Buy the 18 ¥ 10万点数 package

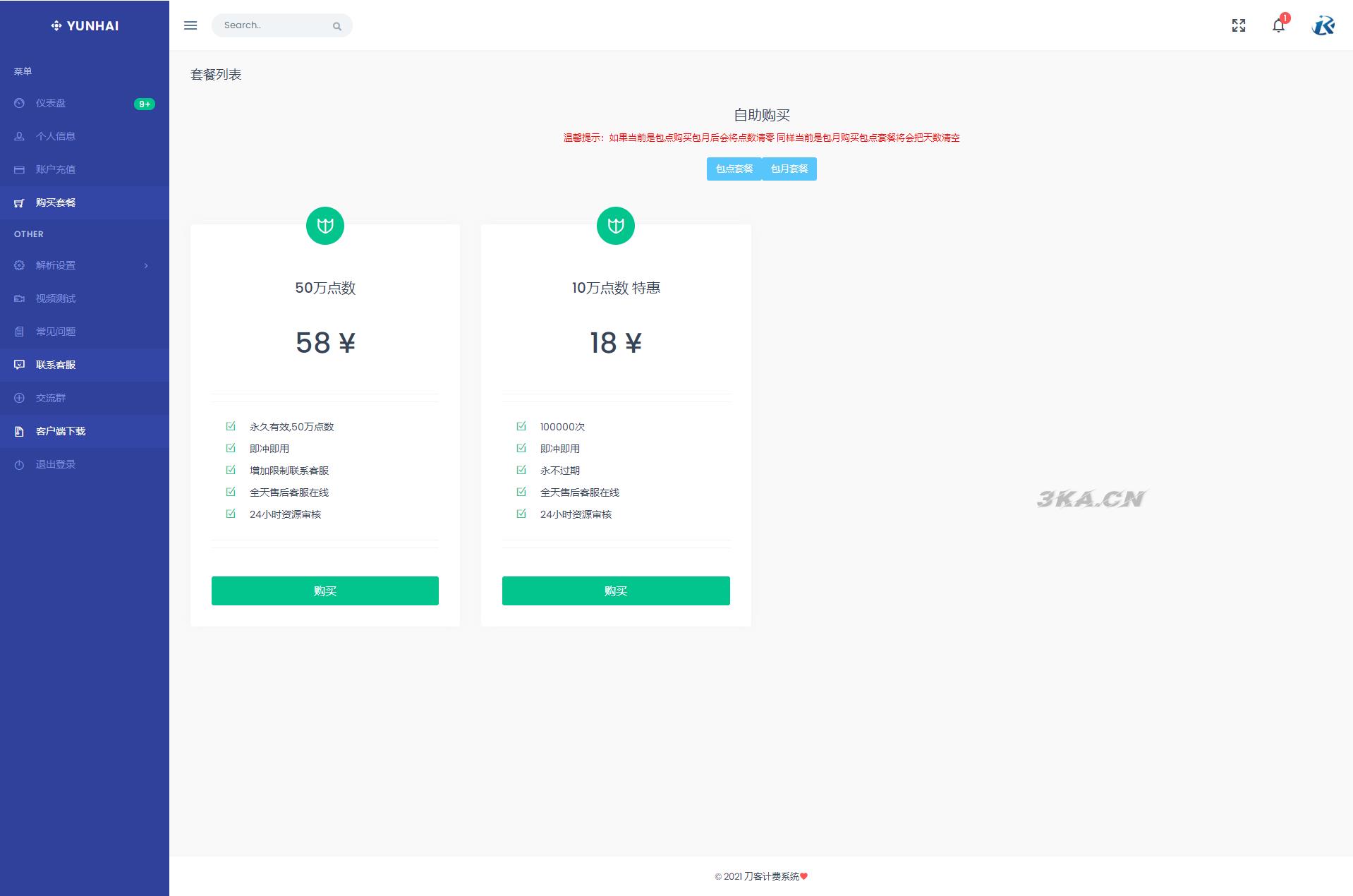616,591
